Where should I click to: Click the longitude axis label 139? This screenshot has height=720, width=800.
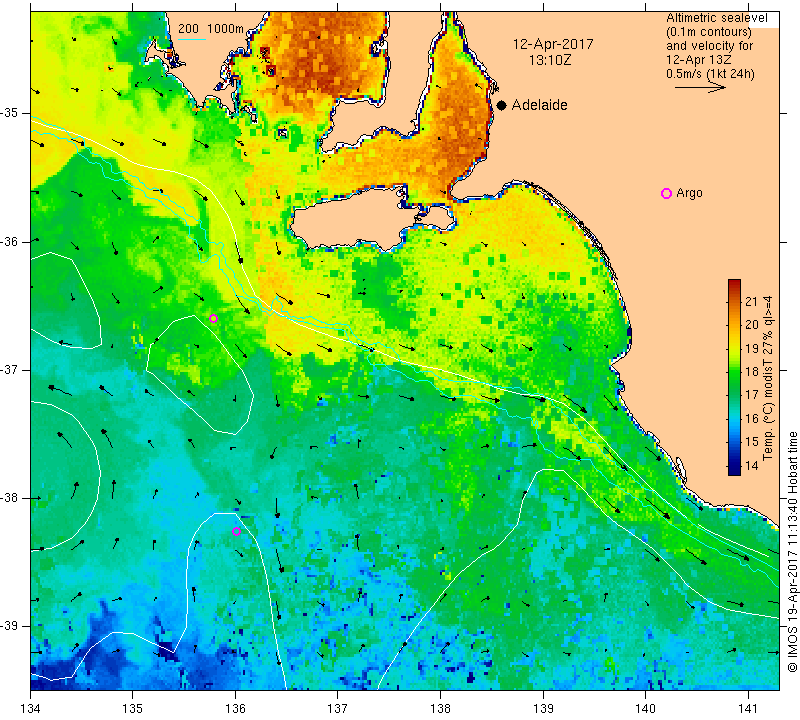point(543,709)
